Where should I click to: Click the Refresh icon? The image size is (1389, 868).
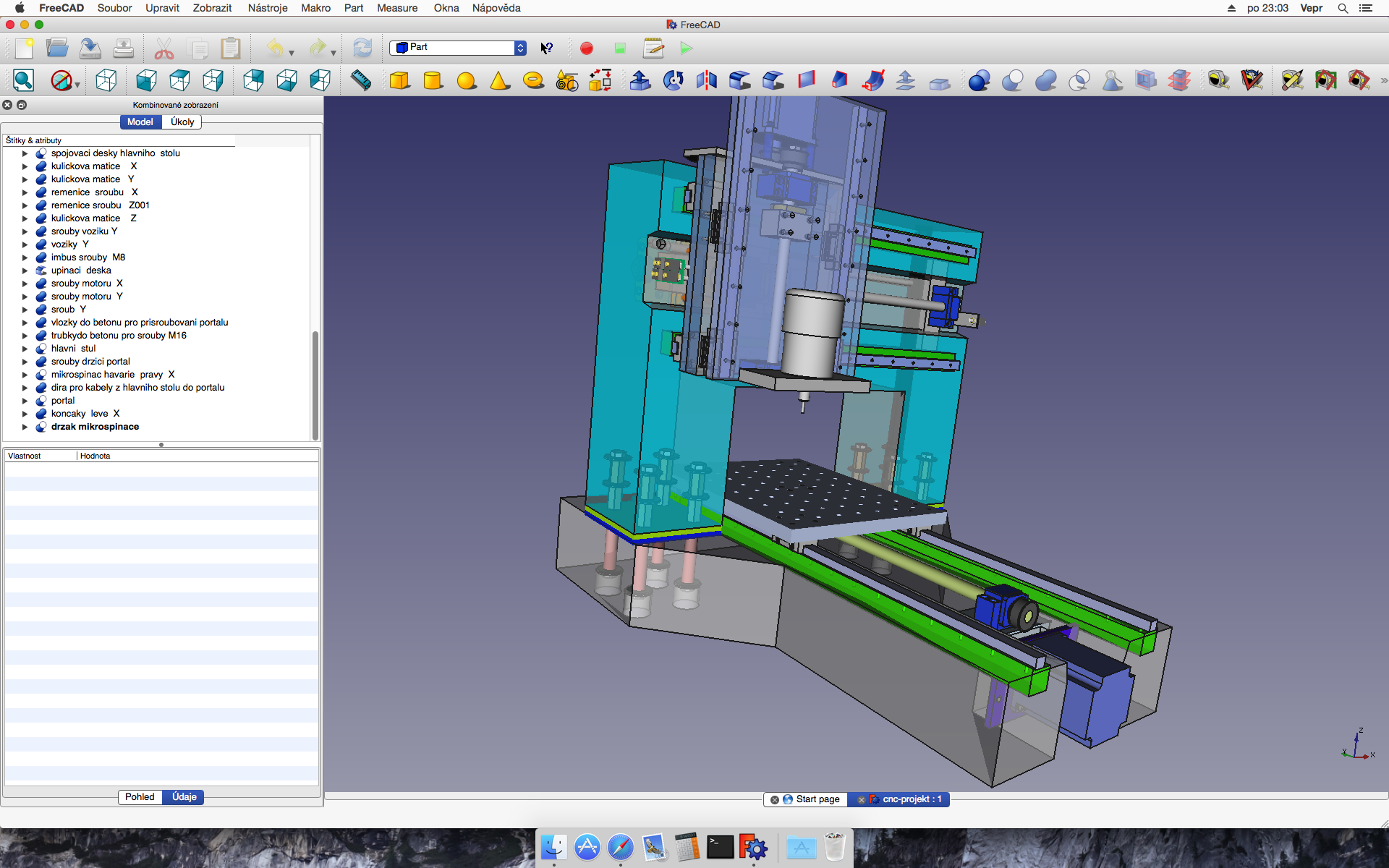tap(362, 48)
